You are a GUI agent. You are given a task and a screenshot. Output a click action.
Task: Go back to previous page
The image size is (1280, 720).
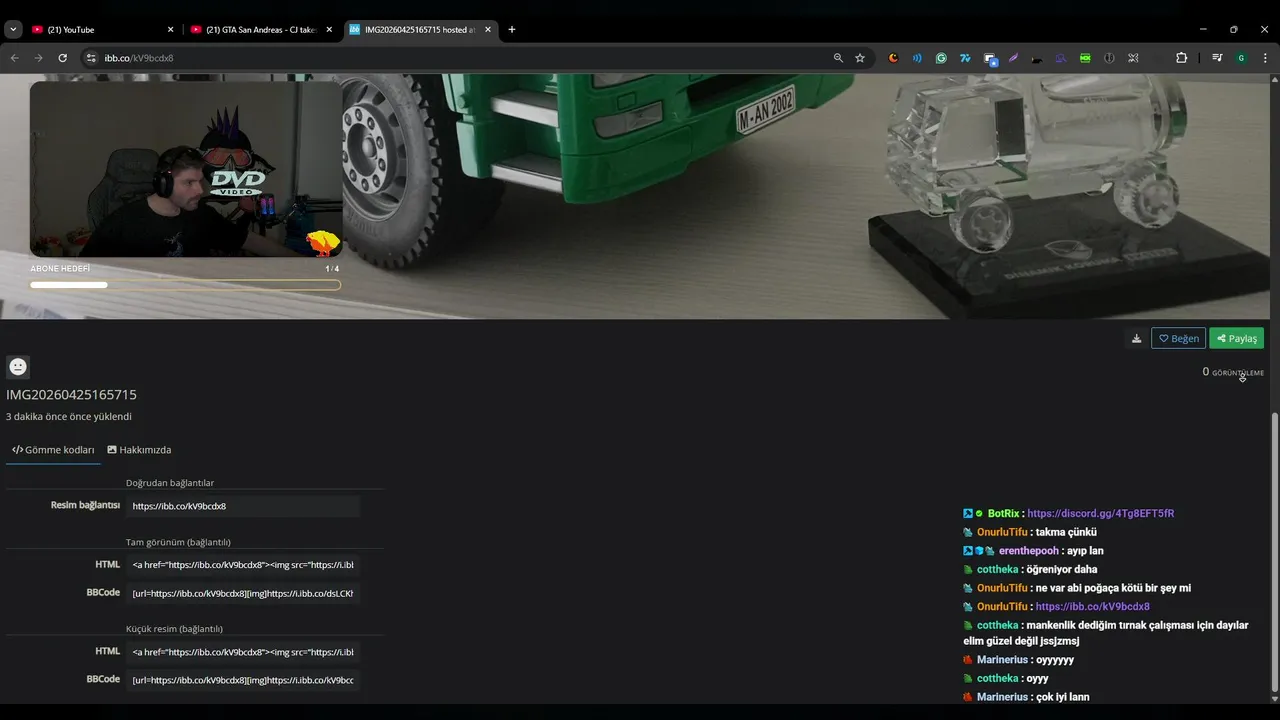14,58
